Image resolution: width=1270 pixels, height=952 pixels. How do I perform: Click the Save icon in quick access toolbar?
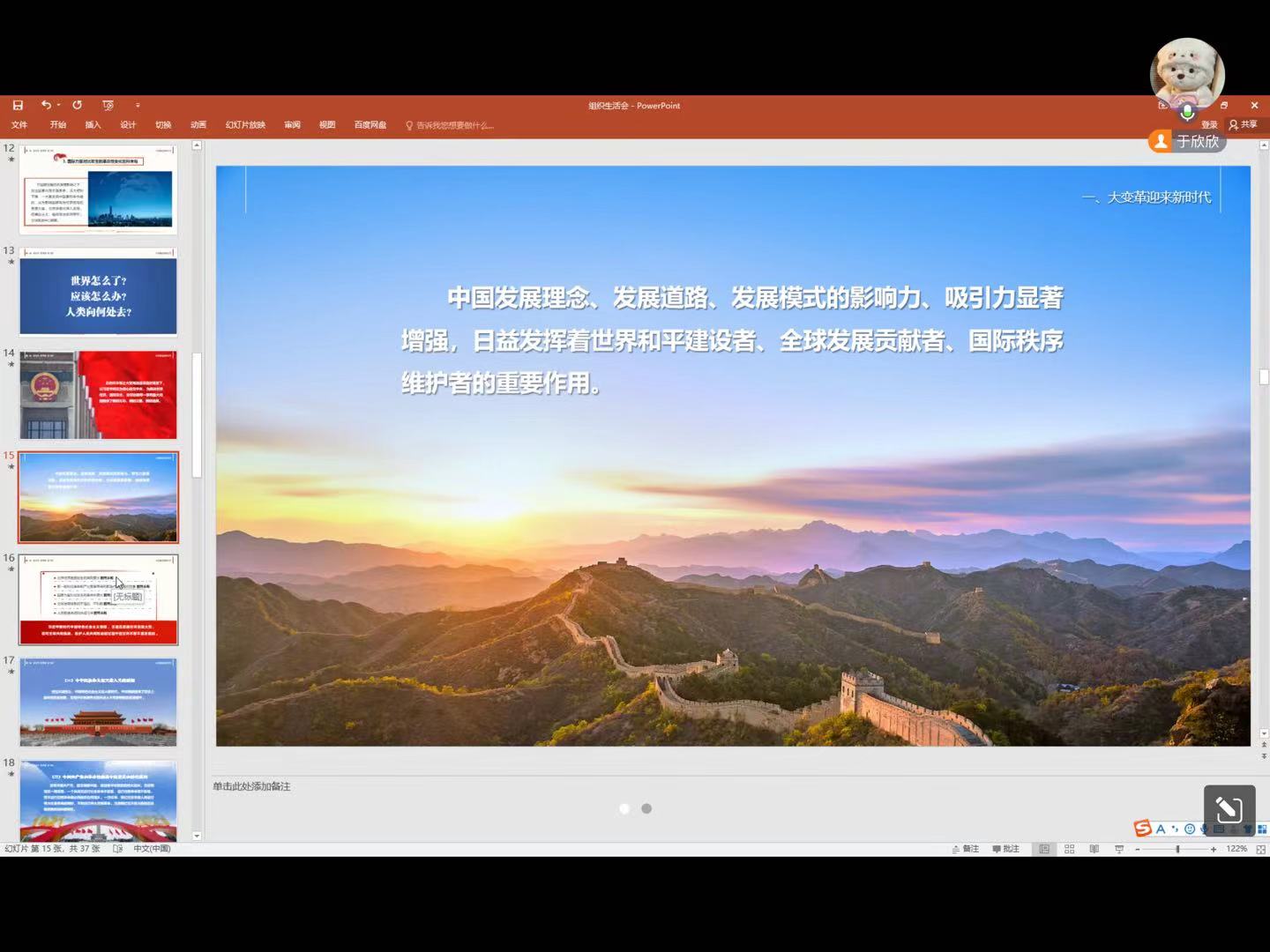pyautogui.click(x=18, y=105)
